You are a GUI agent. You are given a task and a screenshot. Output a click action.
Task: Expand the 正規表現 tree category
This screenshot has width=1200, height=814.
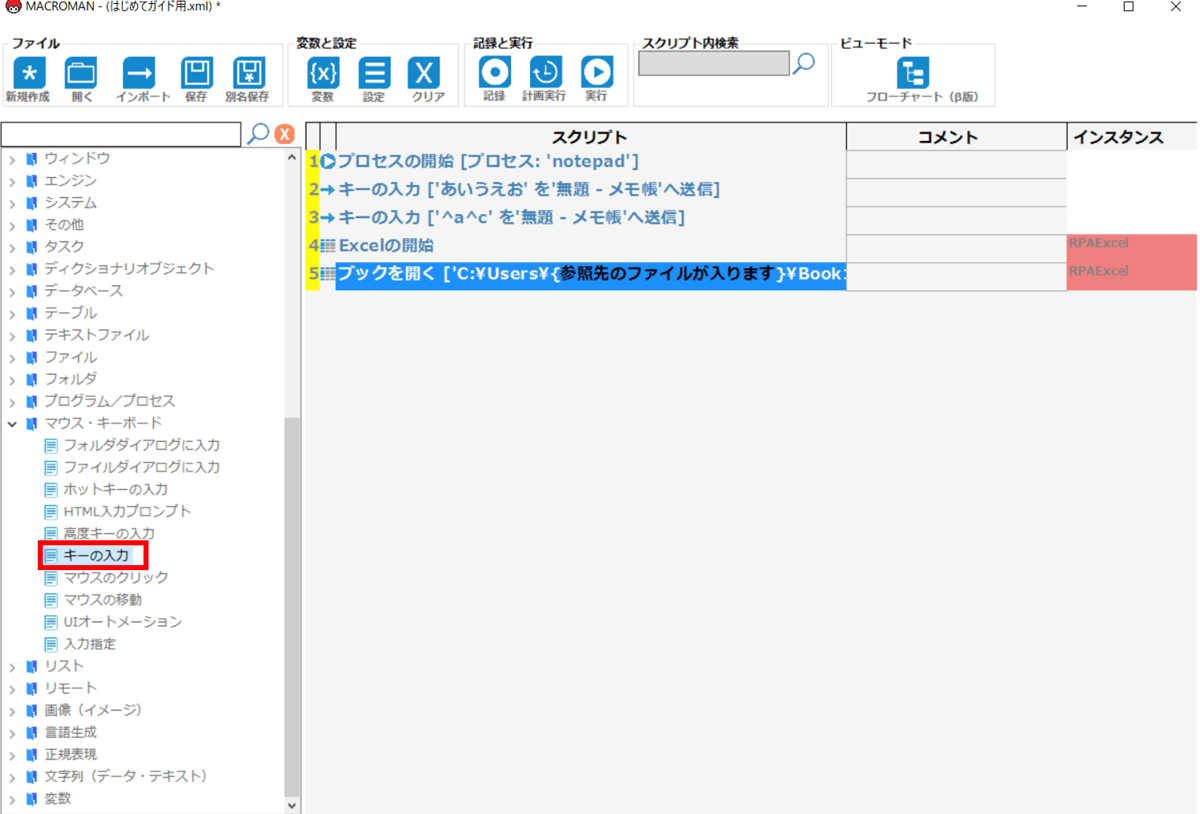pyautogui.click(x=13, y=754)
